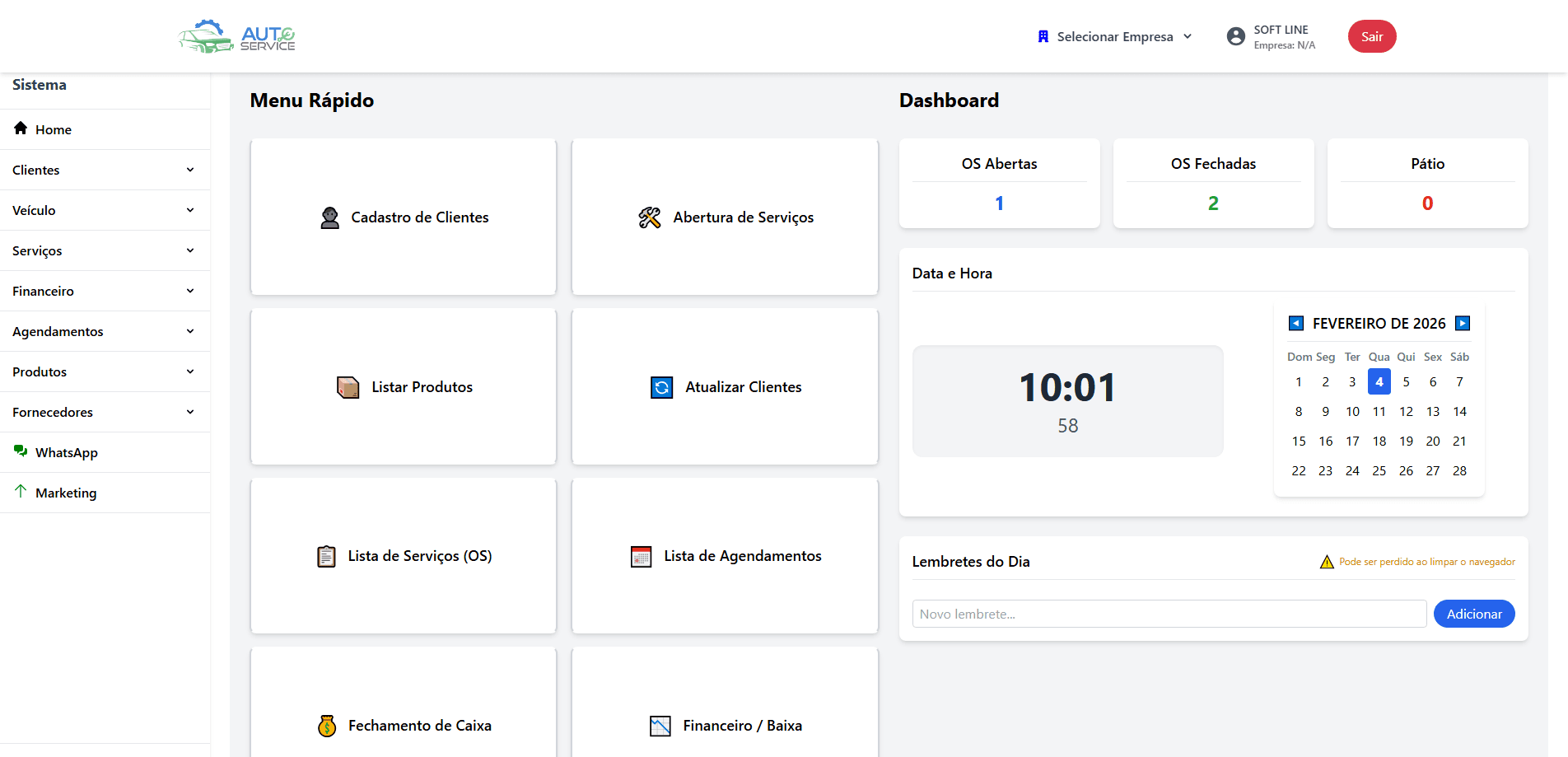Click the Lista de Serviços clipboard icon
Image resolution: width=1568 pixels, height=757 pixels.
(x=326, y=557)
